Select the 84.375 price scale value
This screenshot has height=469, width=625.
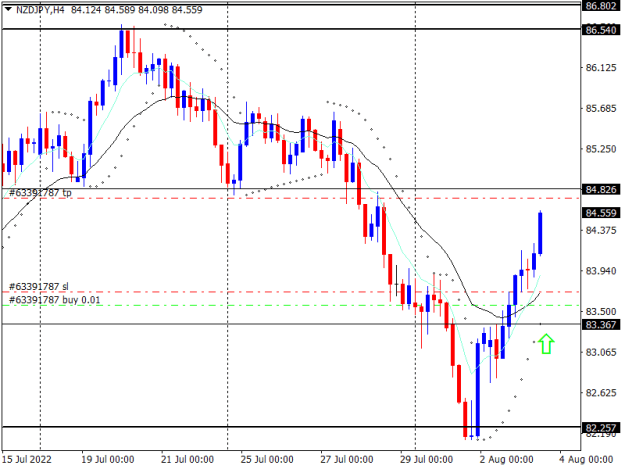601,230
